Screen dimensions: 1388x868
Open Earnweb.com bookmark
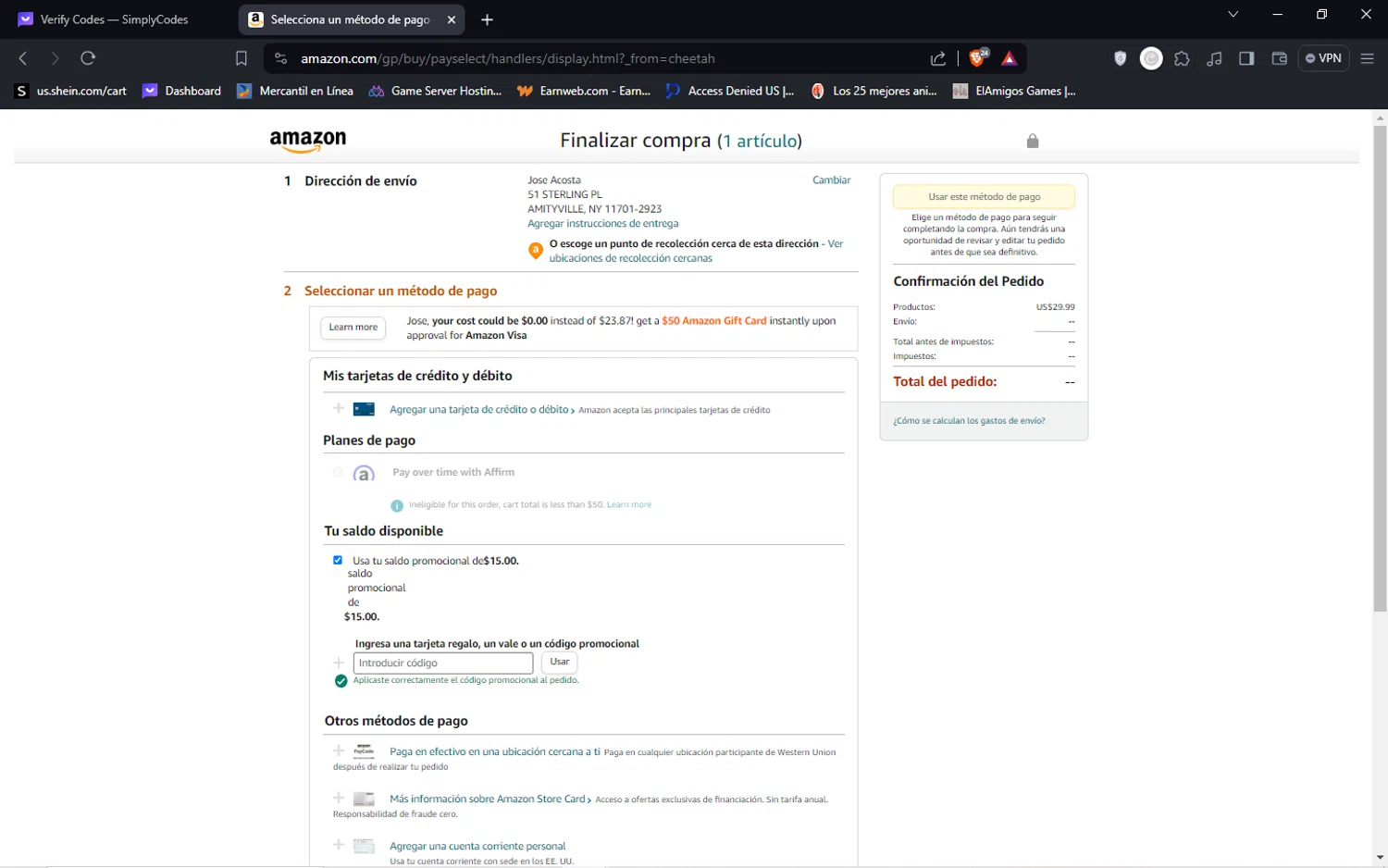coord(584,91)
